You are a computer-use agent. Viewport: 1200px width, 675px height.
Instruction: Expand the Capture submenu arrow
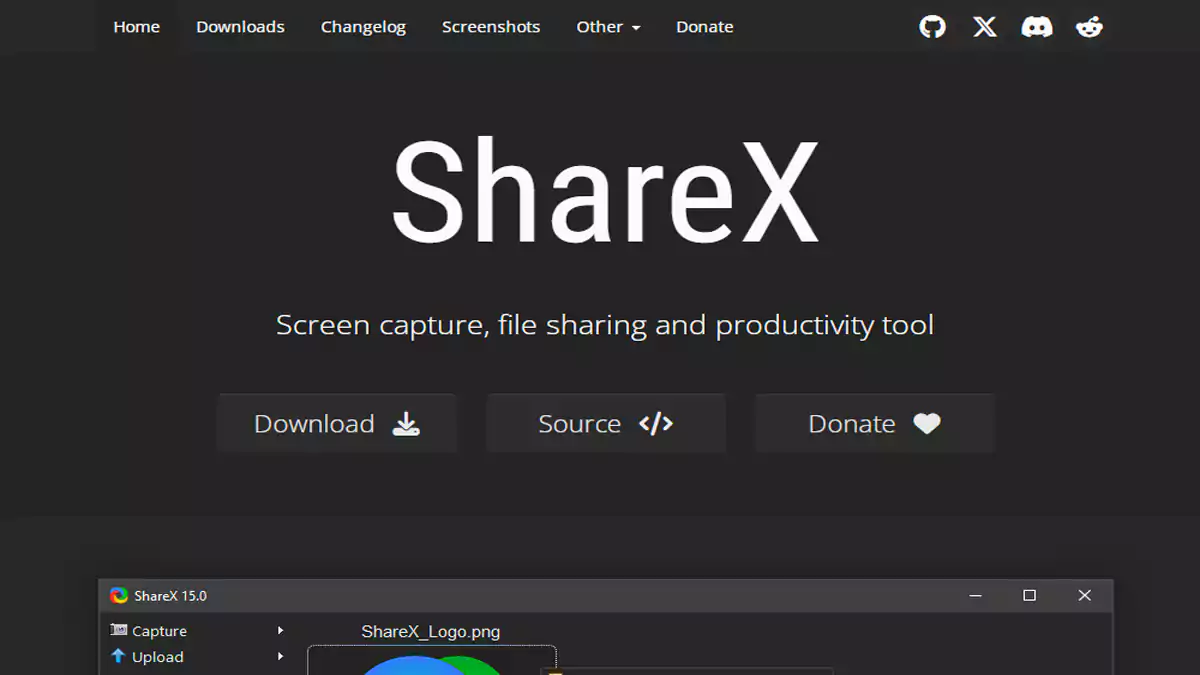point(280,631)
